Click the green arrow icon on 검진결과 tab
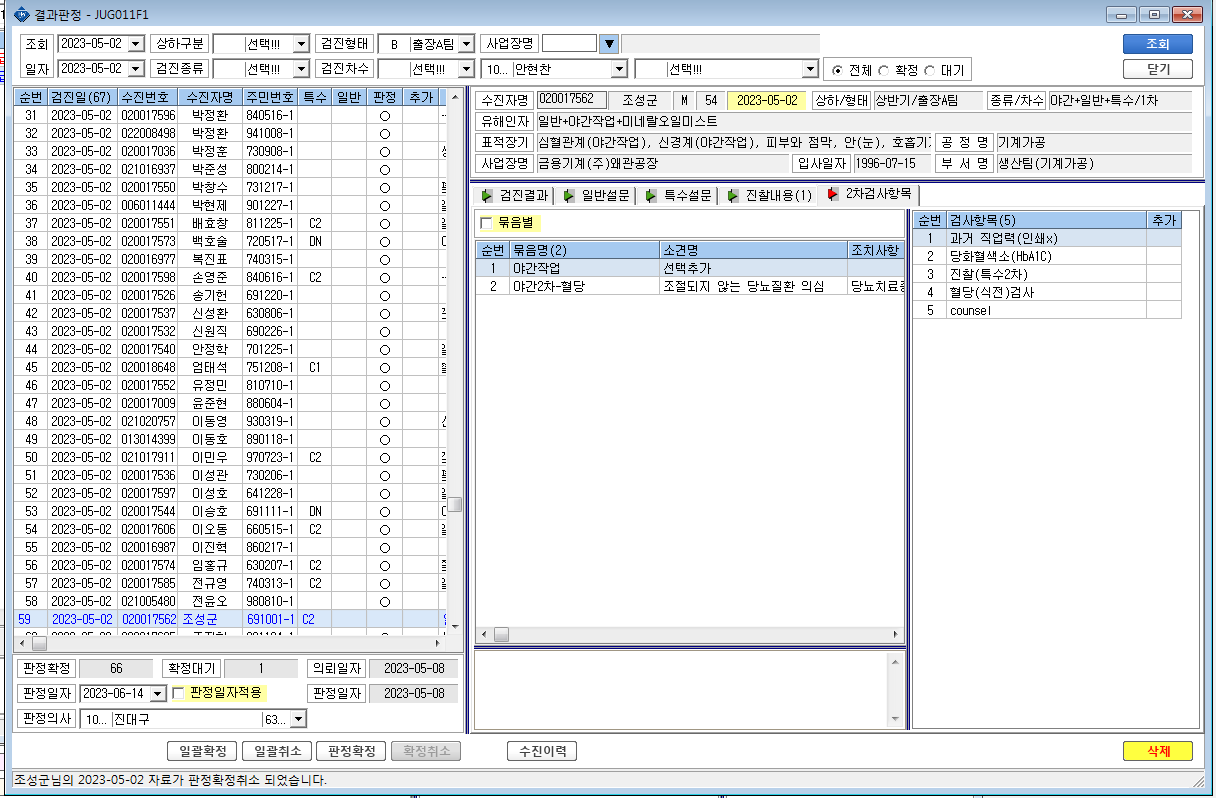Screen dimensions: 1216x798 click(488, 196)
